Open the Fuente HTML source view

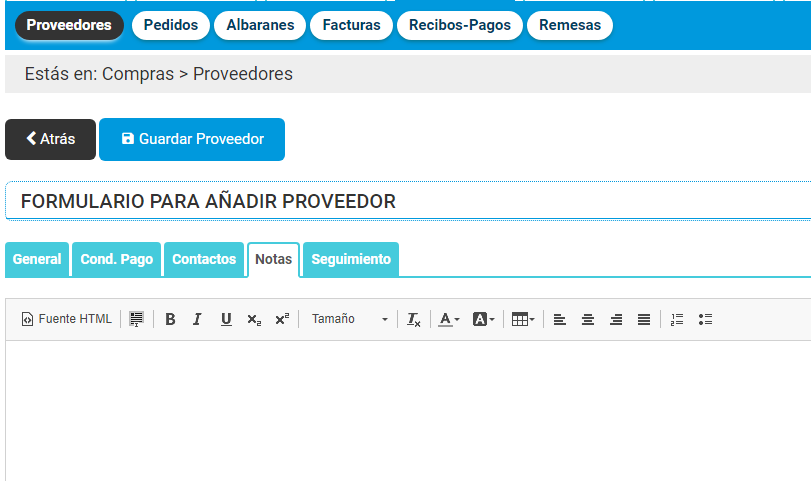(66, 319)
